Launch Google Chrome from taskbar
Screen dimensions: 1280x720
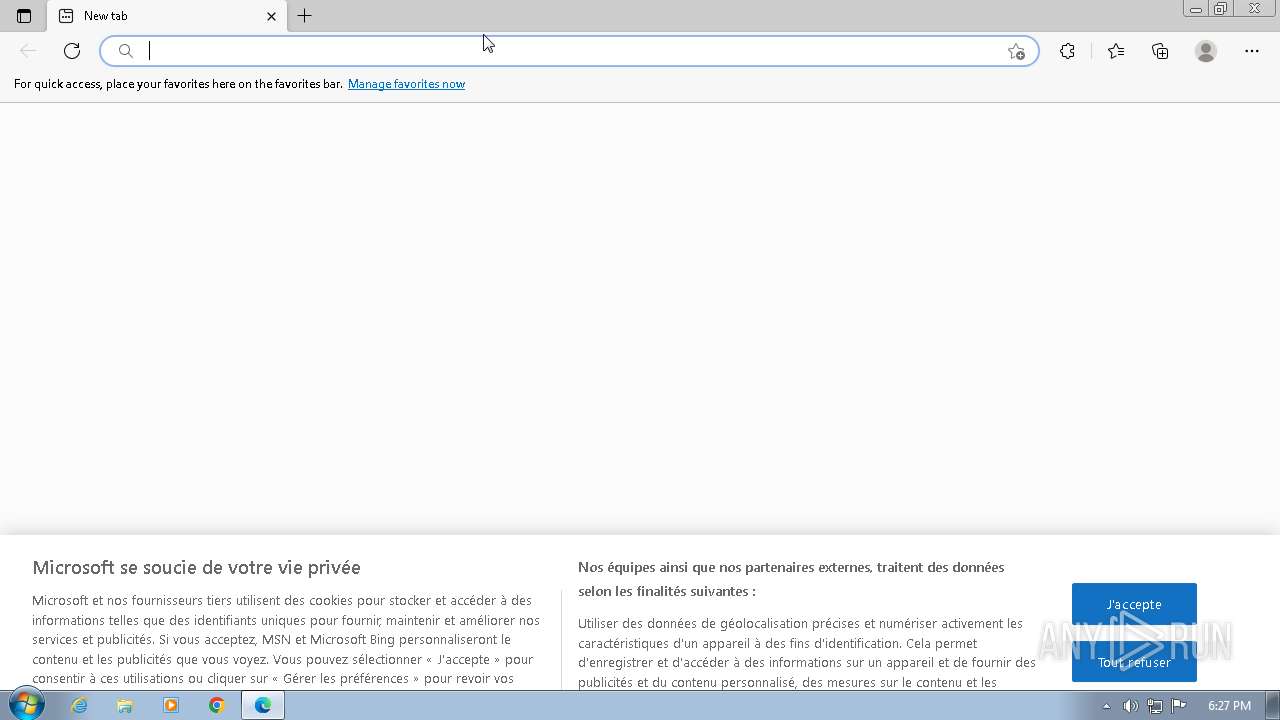pos(217,705)
